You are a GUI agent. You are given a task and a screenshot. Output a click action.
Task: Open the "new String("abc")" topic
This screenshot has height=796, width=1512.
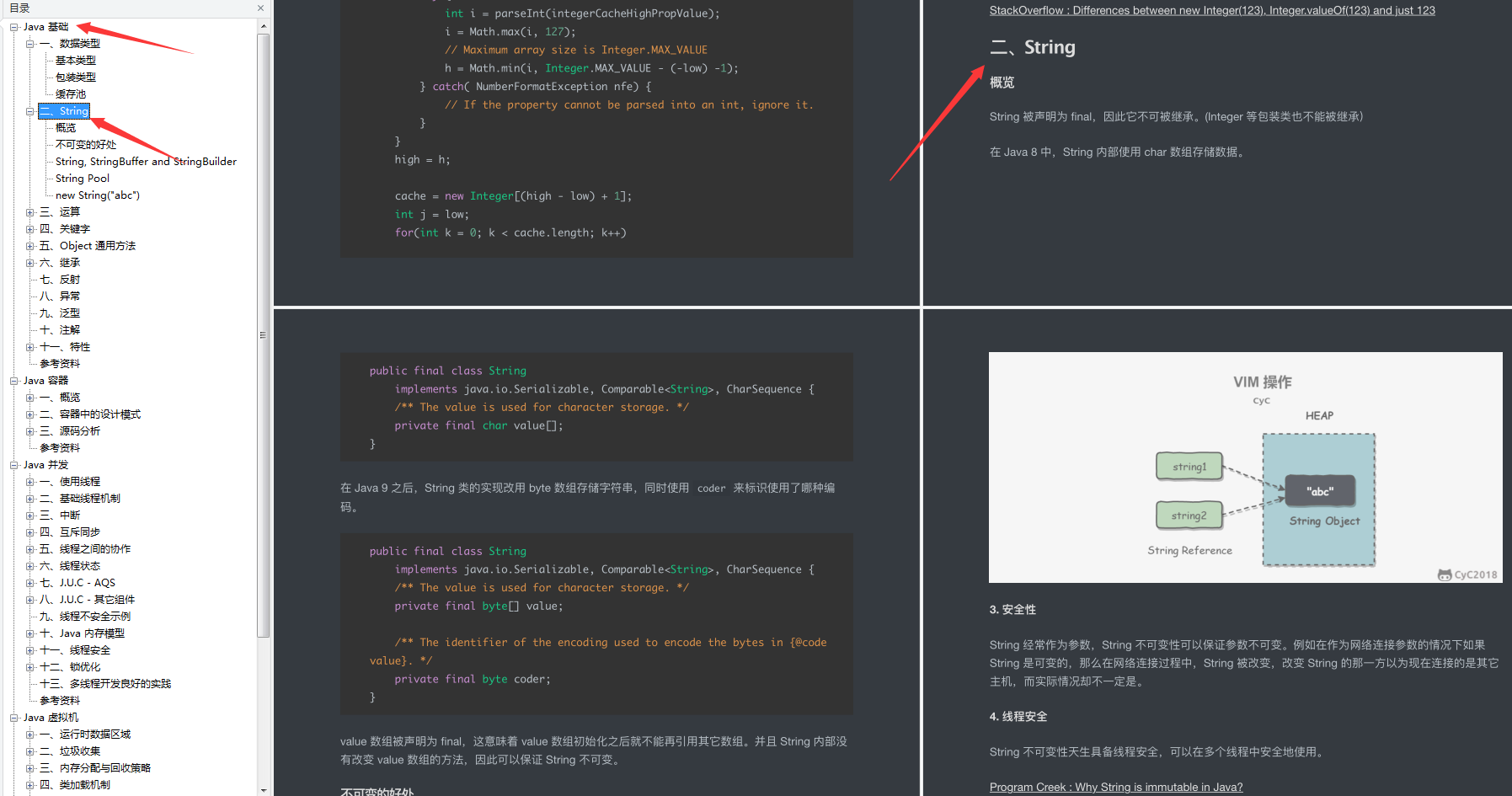pyautogui.click(x=97, y=195)
